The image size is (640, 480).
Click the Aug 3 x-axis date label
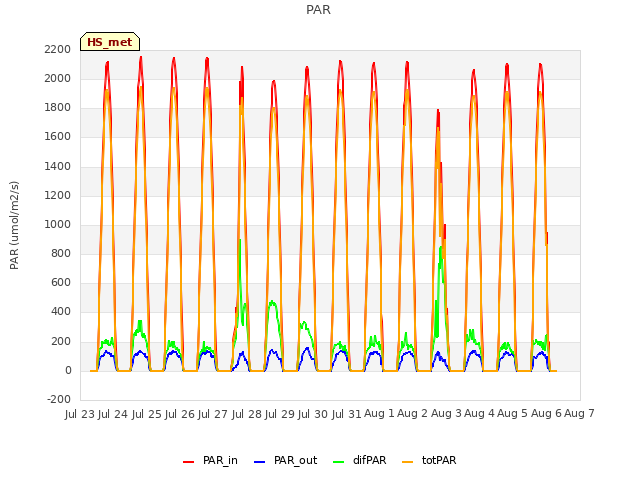click(446, 414)
